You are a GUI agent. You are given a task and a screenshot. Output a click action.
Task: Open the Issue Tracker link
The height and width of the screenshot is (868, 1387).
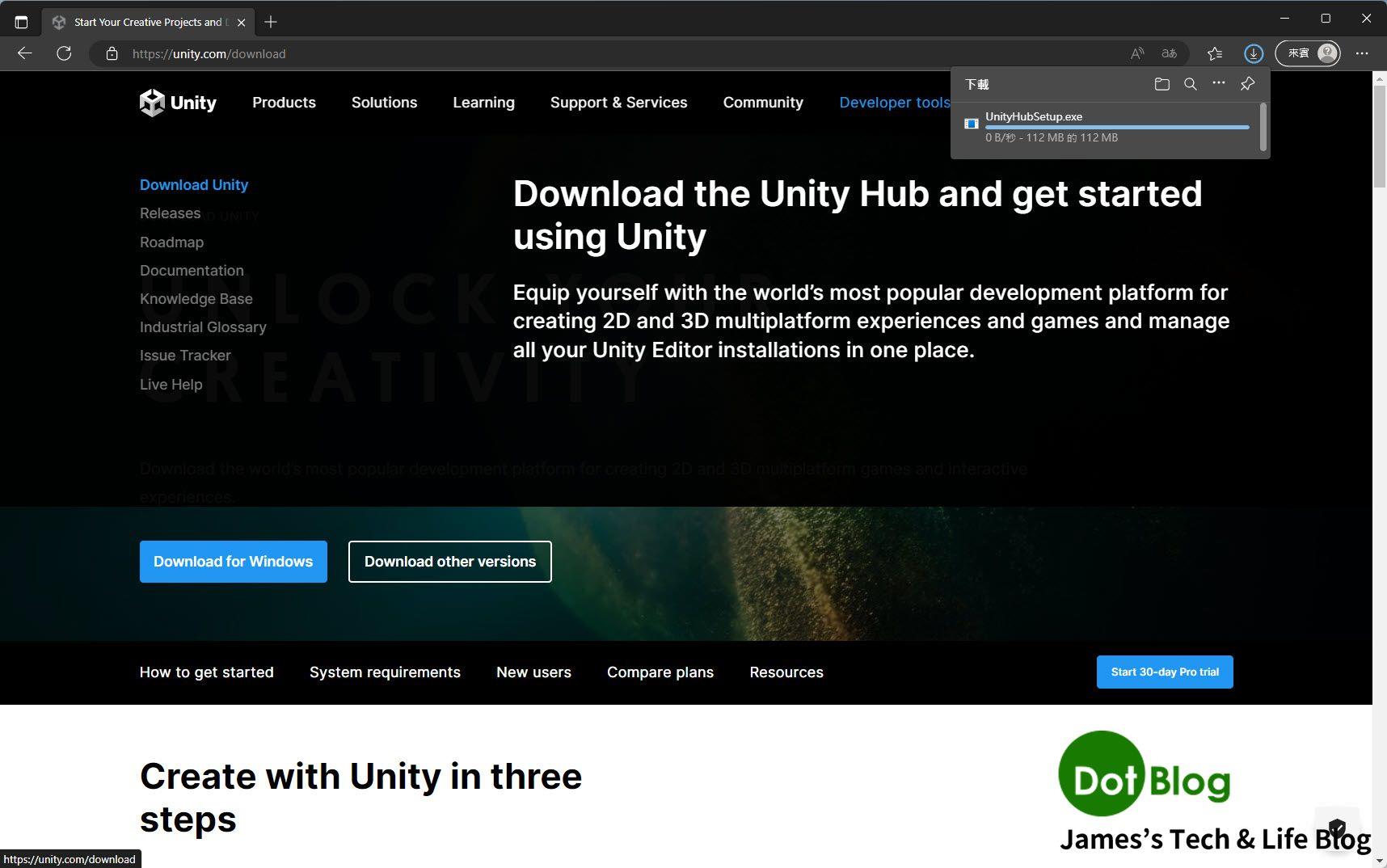[184, 356]
